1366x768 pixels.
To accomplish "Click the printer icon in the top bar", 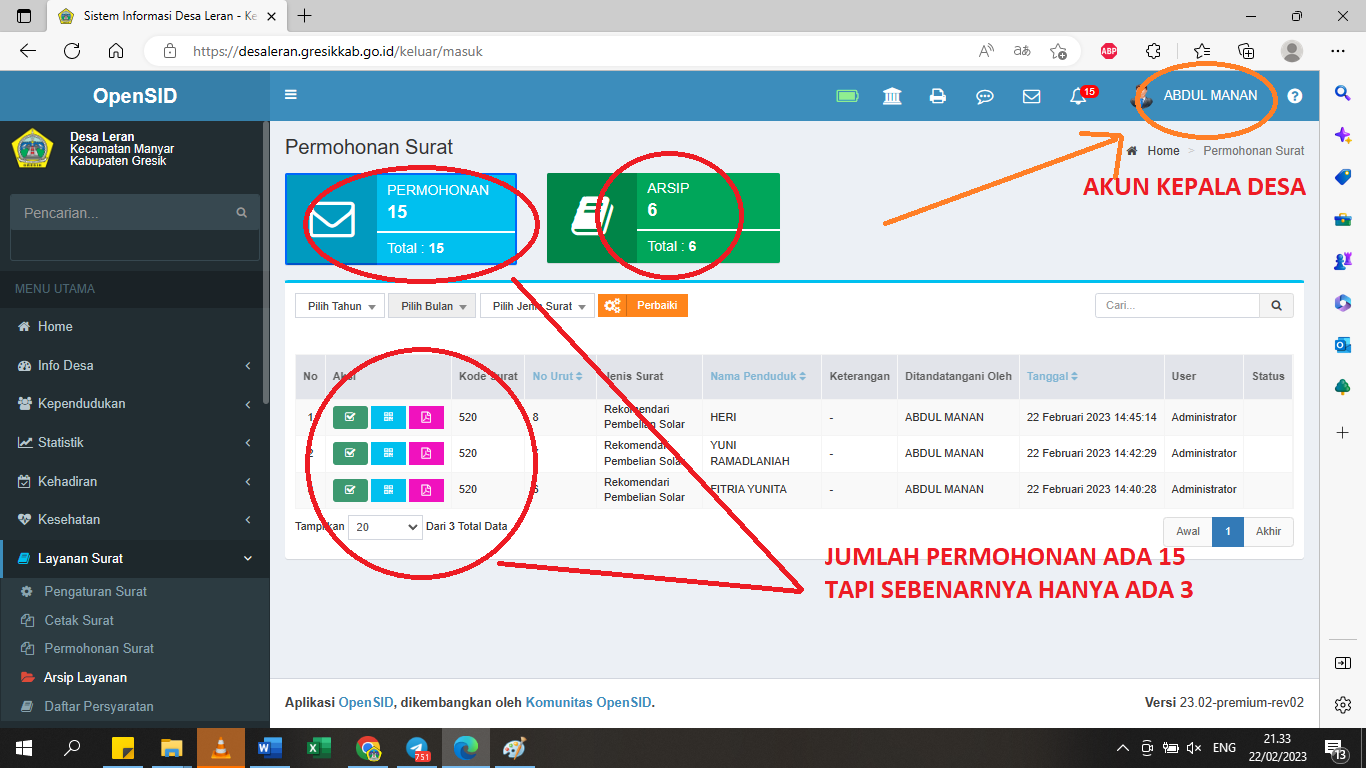I will coord(938,96).
